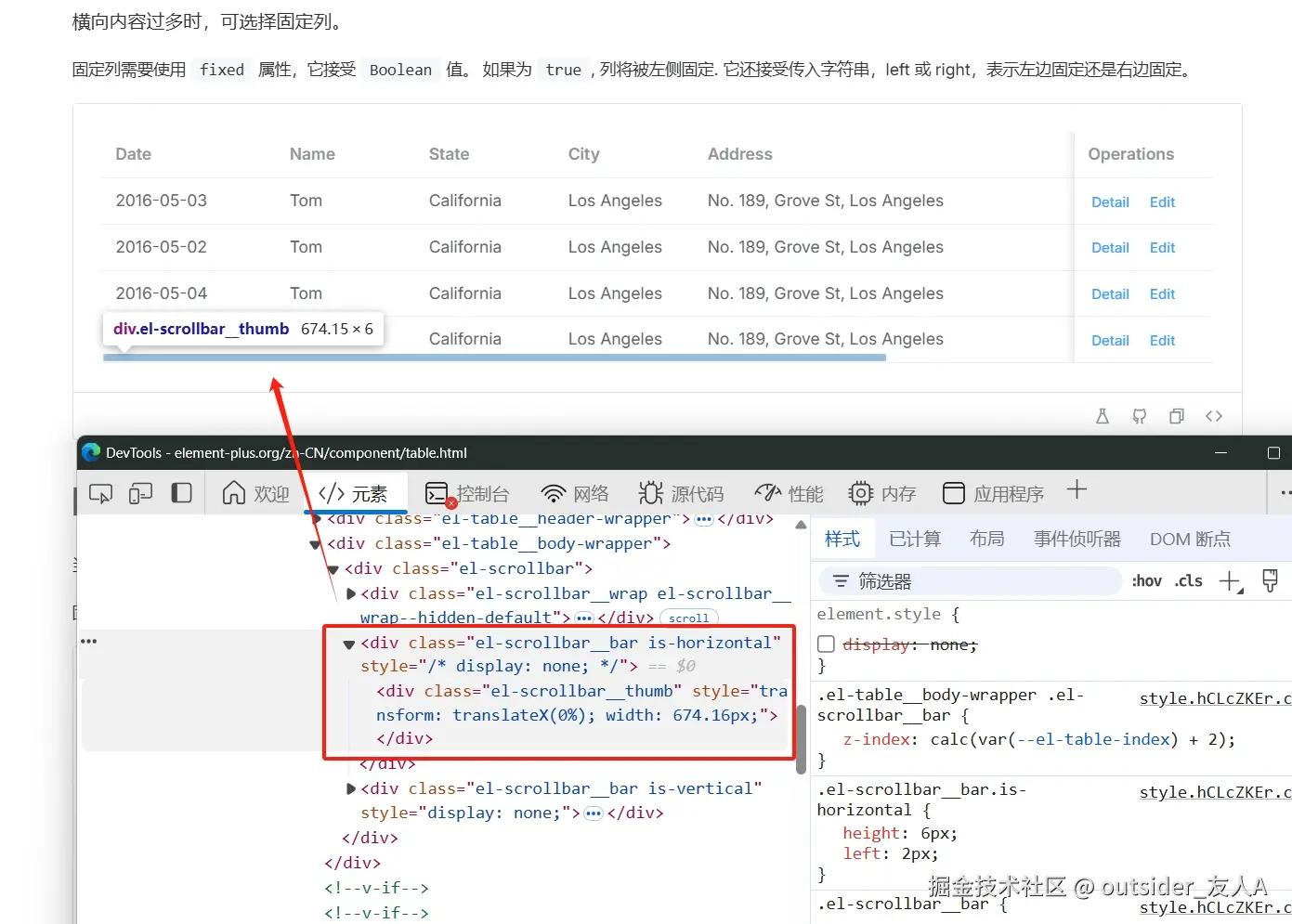
Task: Expand the el-scrollbar__bar is-vertical node
Action: click(x=351, y=788)
